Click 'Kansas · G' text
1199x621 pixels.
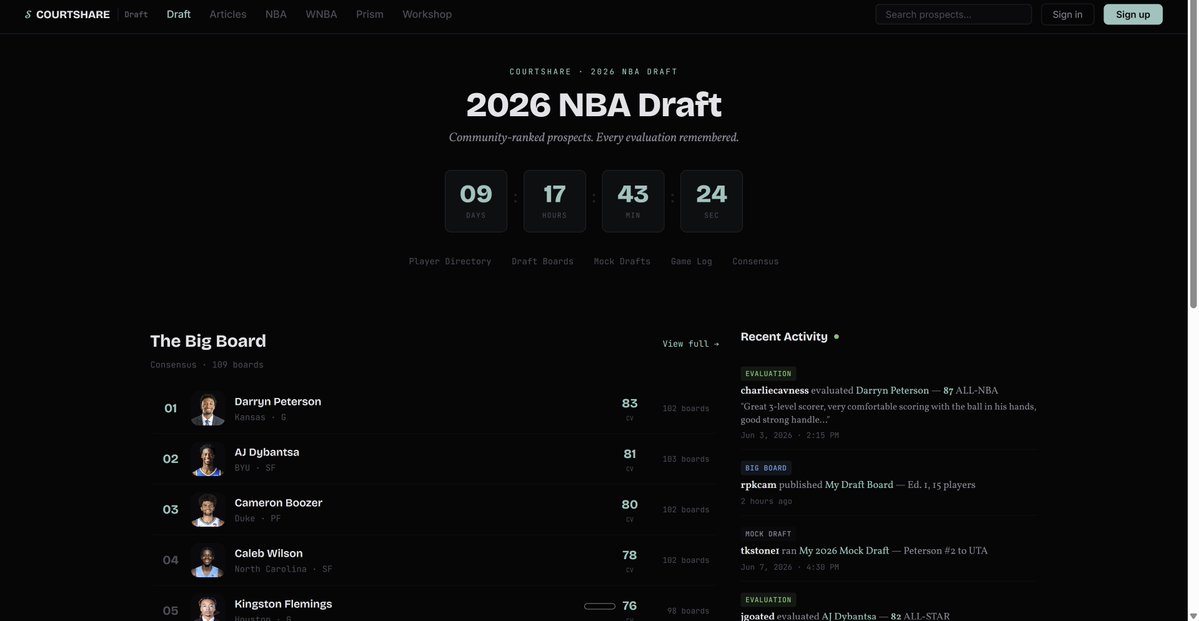260,418
